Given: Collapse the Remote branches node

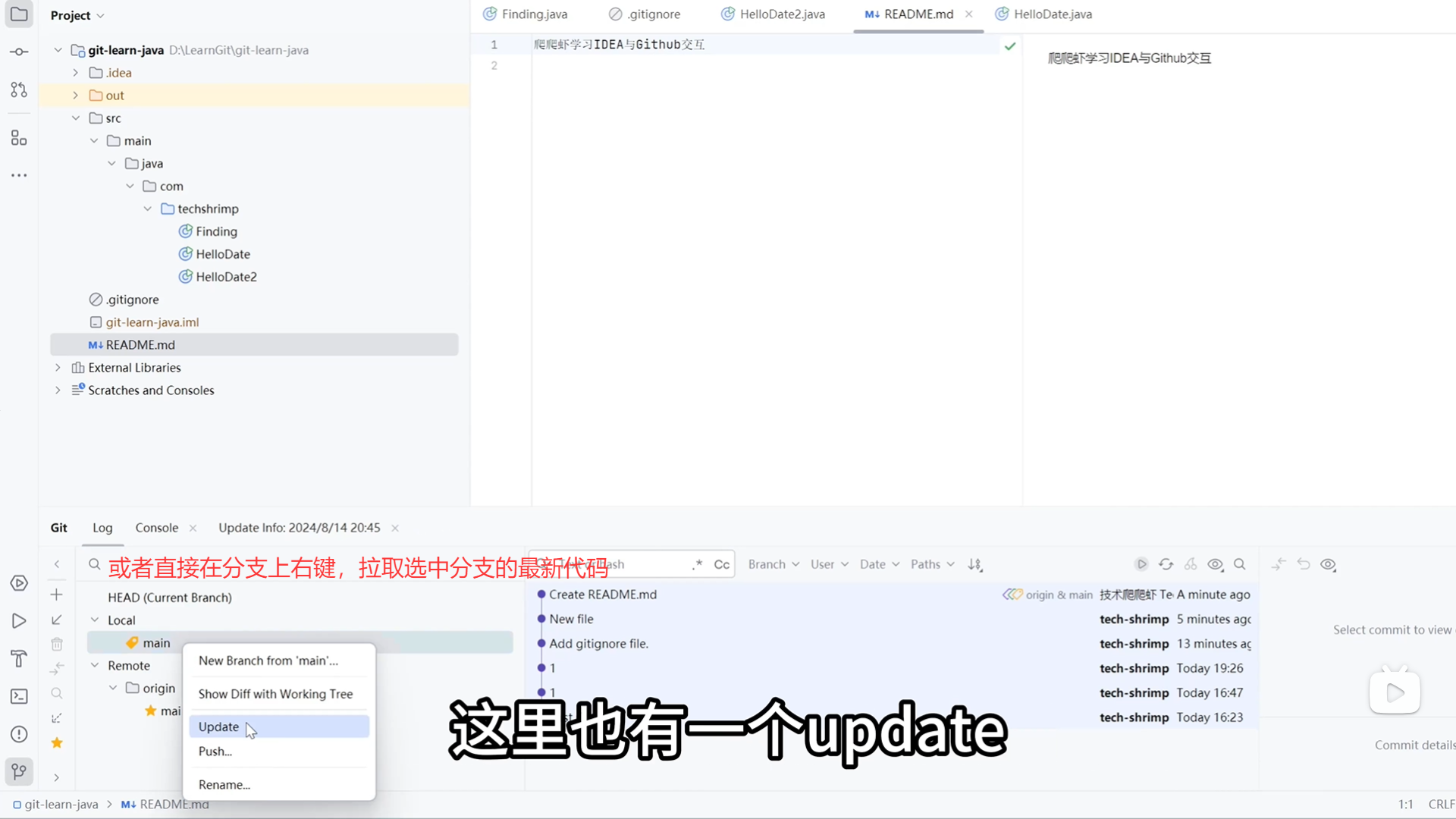Looking at the screenshot, I should coord(95,666).
